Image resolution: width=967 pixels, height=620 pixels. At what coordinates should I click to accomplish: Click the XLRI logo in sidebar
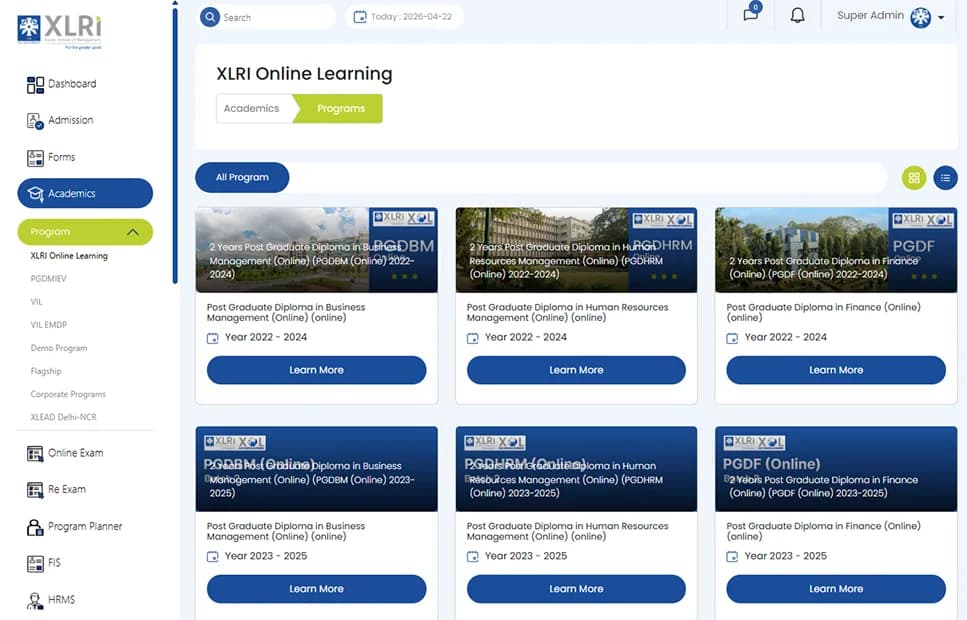coord(59,31)
